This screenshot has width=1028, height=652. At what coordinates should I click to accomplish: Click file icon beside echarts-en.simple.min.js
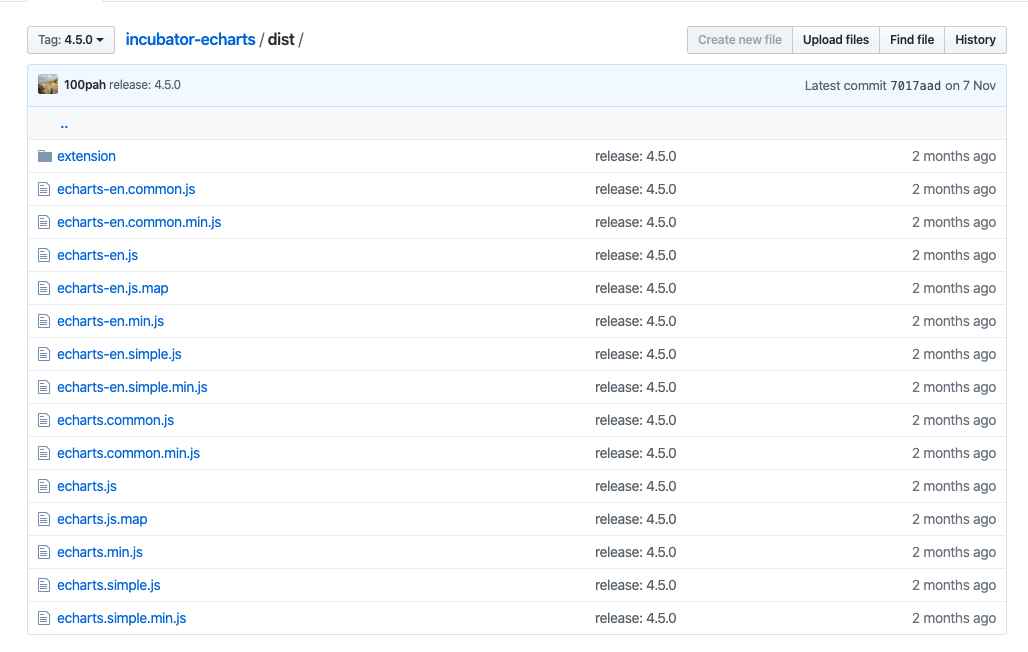44,387
